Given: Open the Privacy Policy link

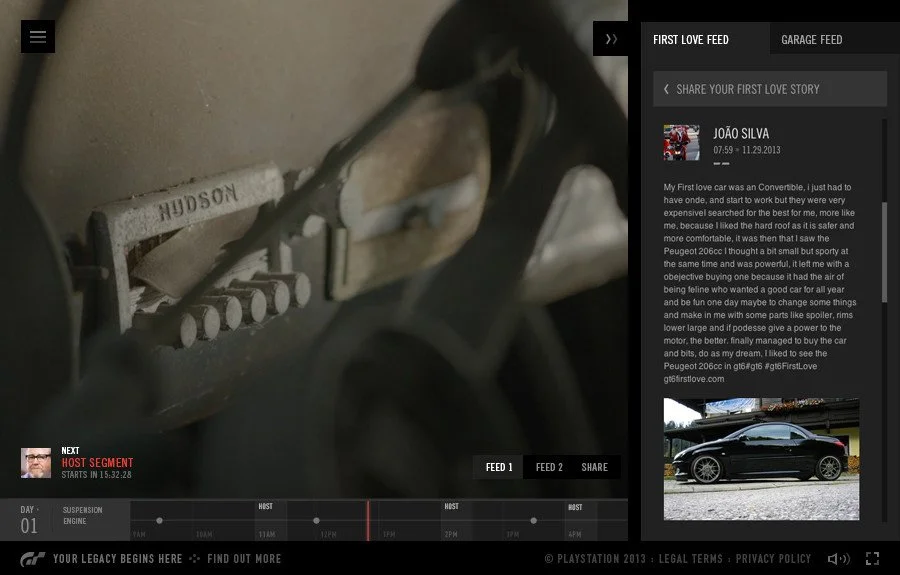Looking at the screenshot, I should [x=773, y=559].
